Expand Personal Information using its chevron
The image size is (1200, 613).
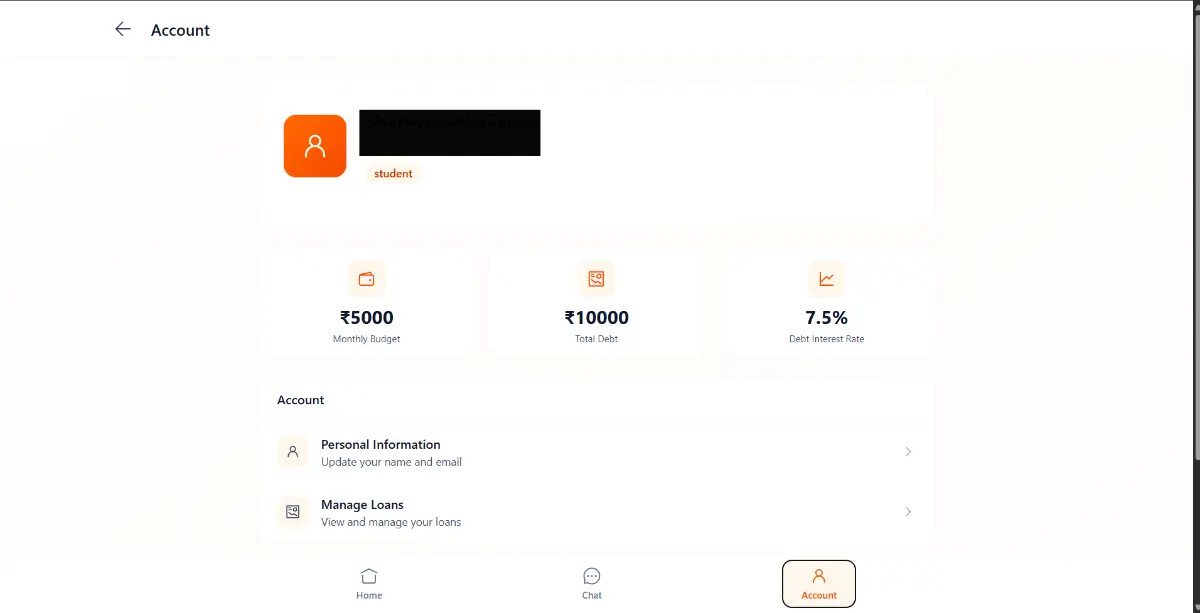tap(908, 451)
